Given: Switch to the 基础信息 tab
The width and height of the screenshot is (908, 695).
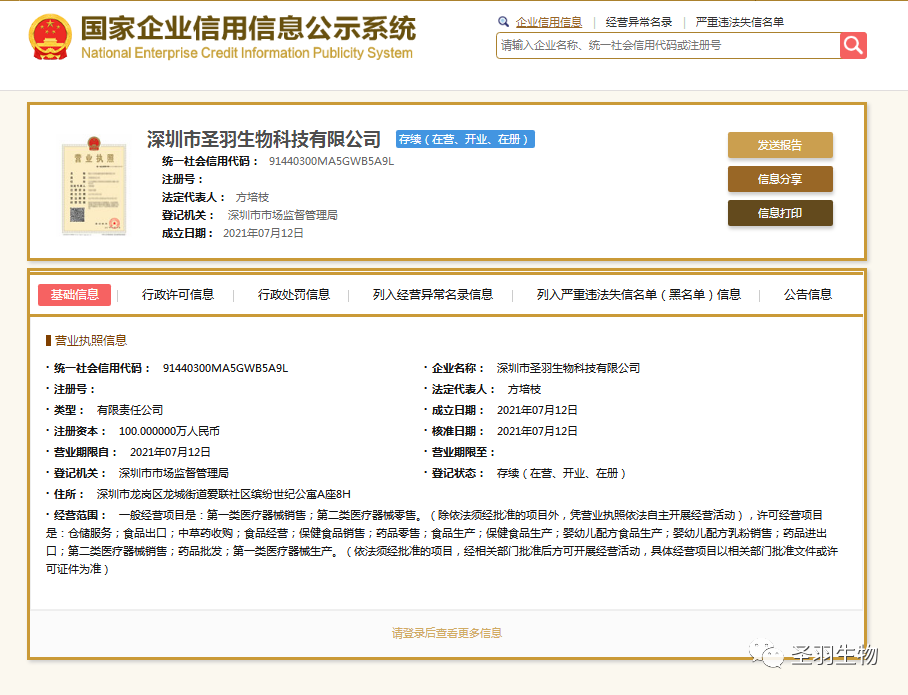Looking at the screenshot, I should [75, 294].
